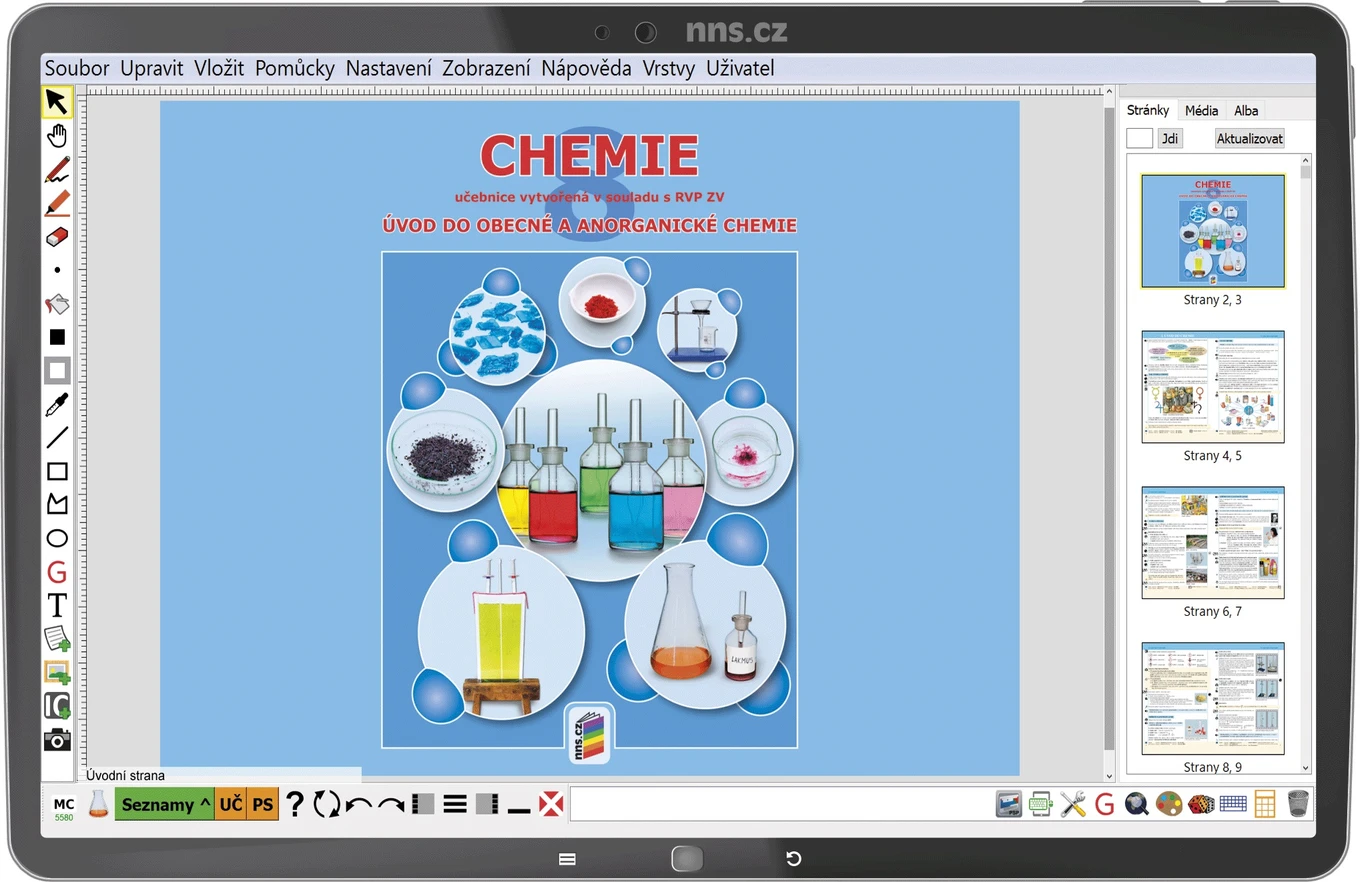Click the trash bin icon
The image size is (1360, 882).
(x=1298, y=803)
